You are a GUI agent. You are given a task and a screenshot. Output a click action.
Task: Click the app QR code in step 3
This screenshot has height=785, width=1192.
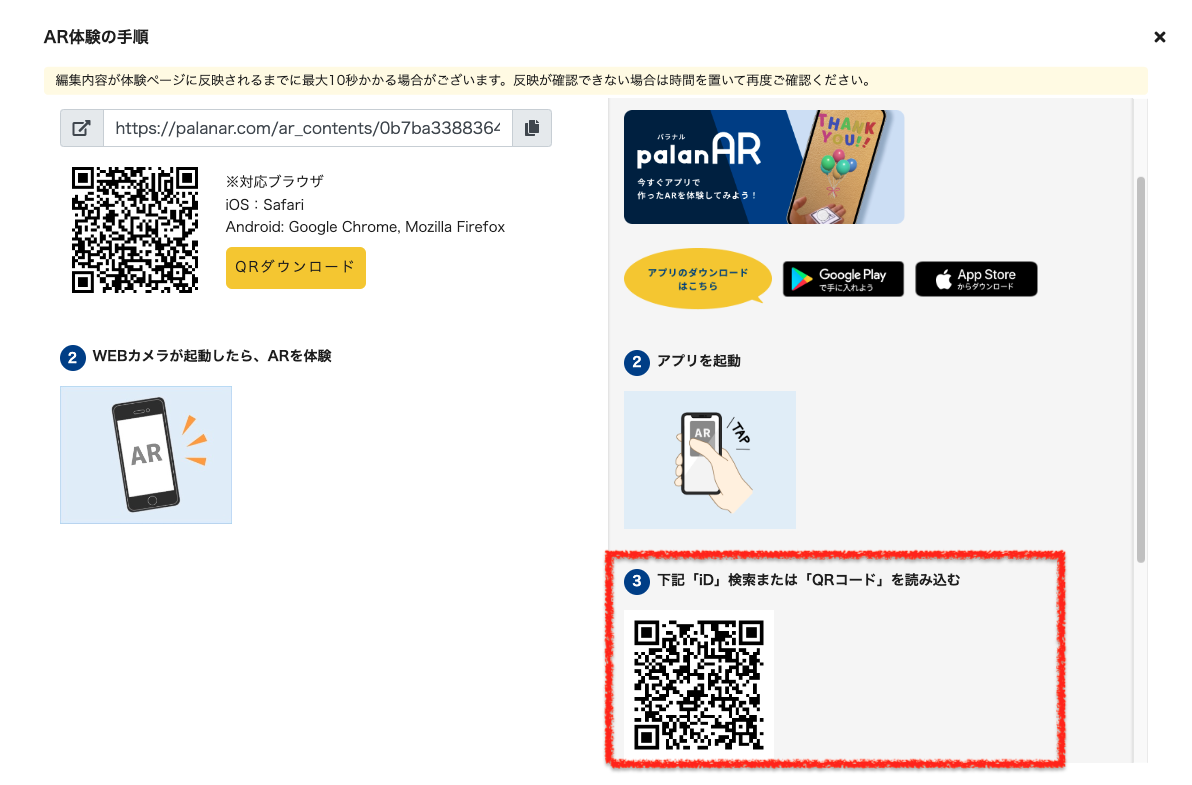[x=699, y=685]
